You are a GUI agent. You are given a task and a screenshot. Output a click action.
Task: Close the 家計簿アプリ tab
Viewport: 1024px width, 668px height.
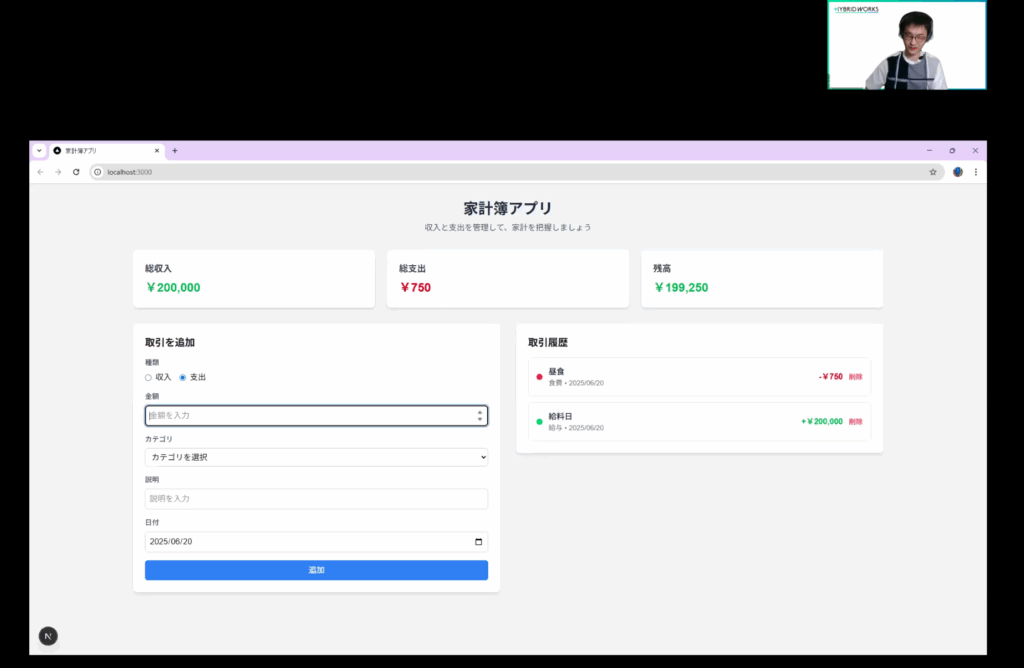tap(157, 151)
